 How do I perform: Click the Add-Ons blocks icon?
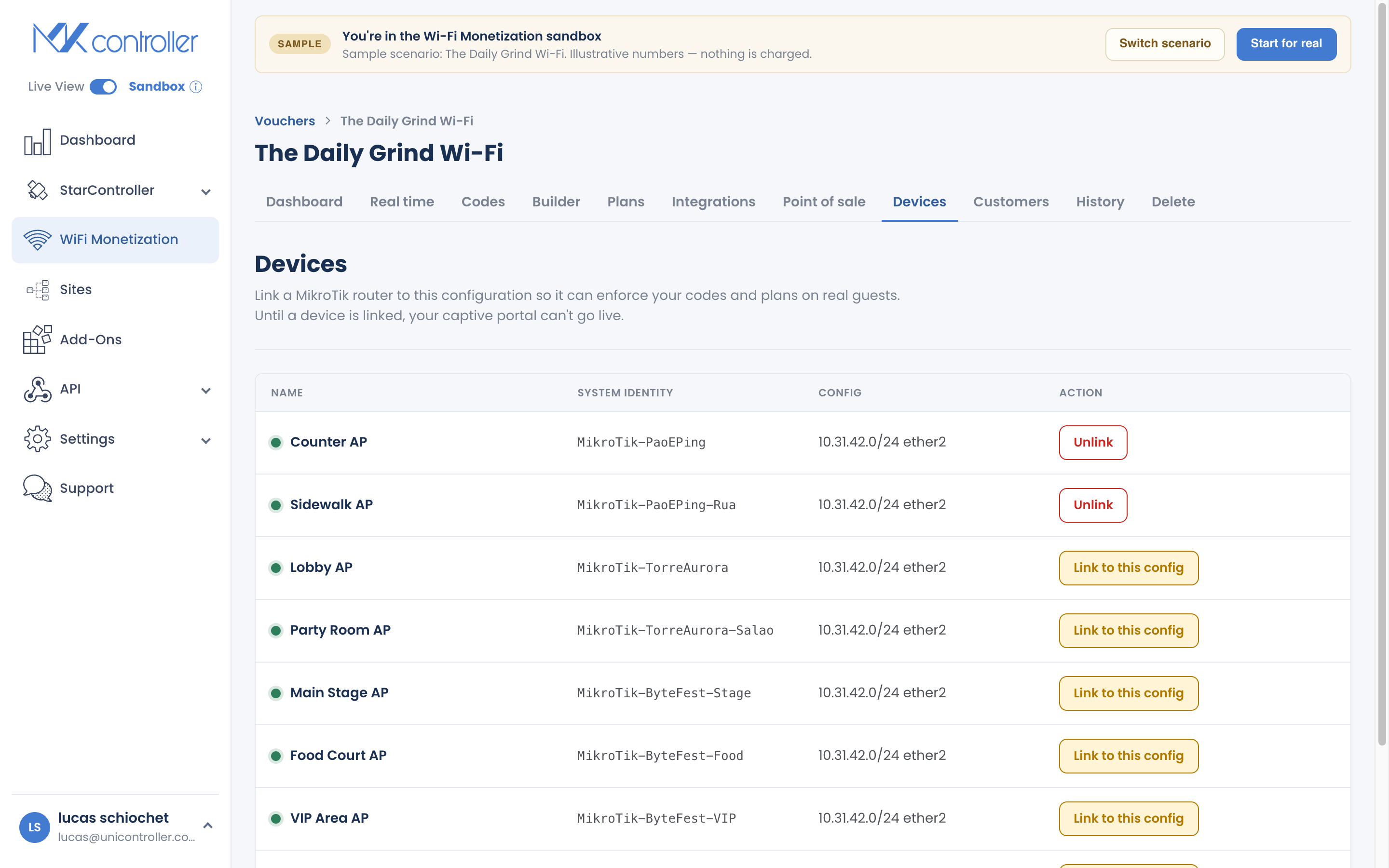[x=37, y=339]
